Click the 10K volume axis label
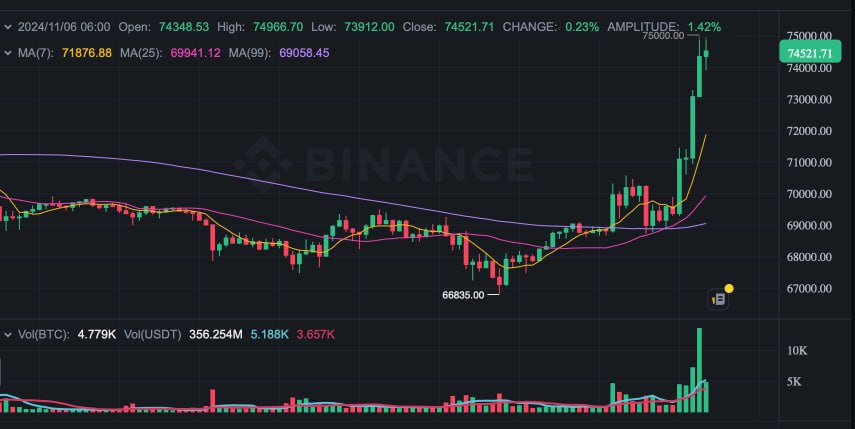This screenshot has height=429, width=855. tap(797, 351)
